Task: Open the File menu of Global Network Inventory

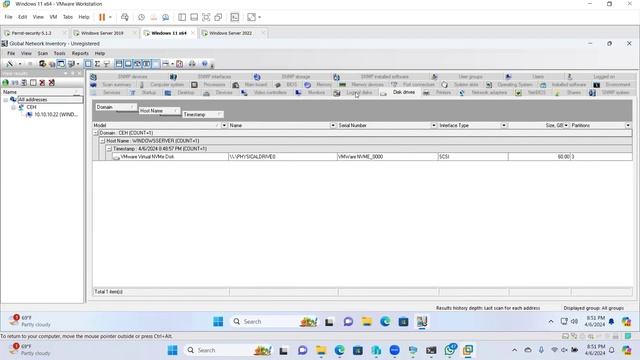Action: pos(11,53)
